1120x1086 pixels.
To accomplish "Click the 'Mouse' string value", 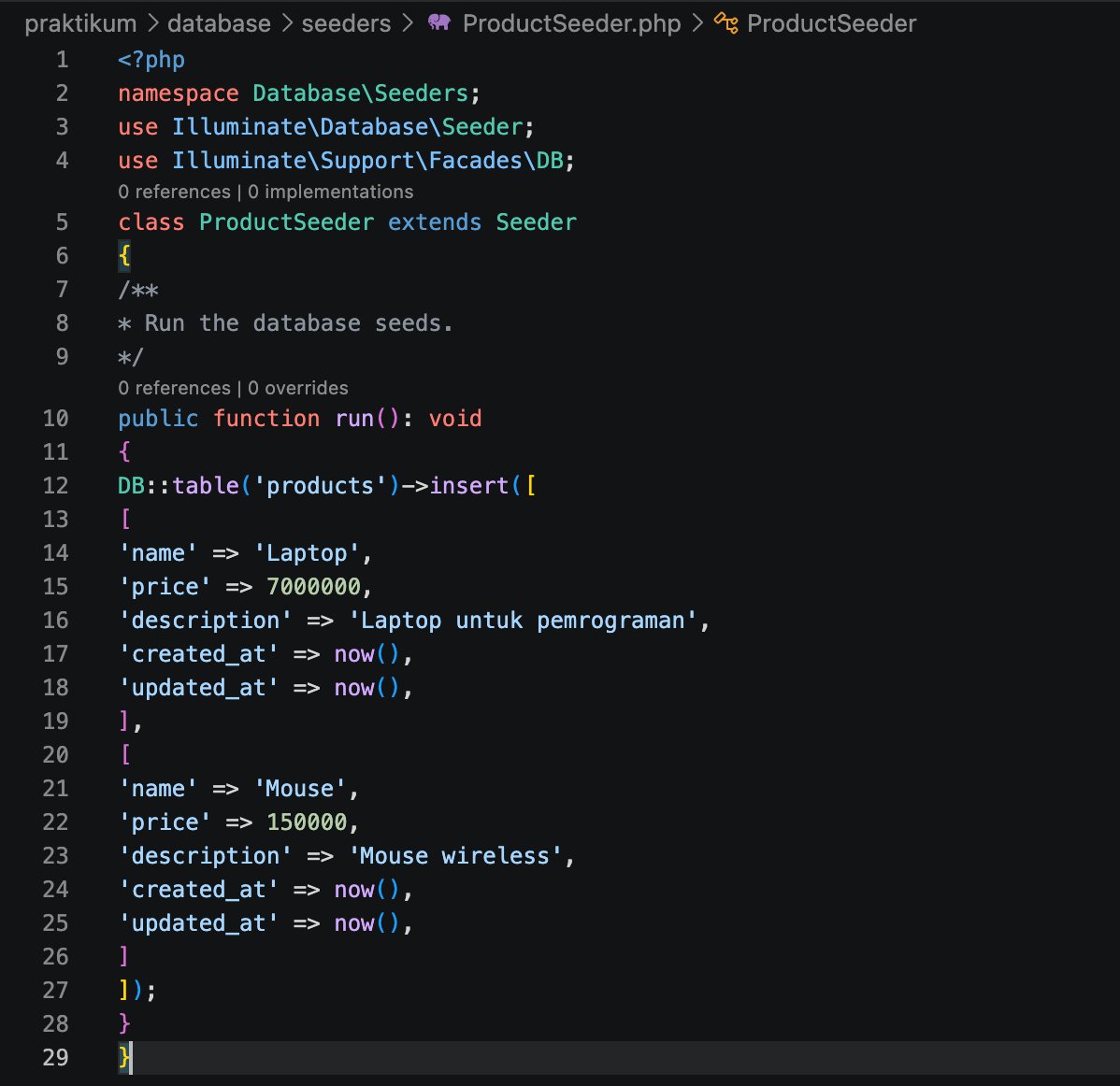I will (300, 789).
